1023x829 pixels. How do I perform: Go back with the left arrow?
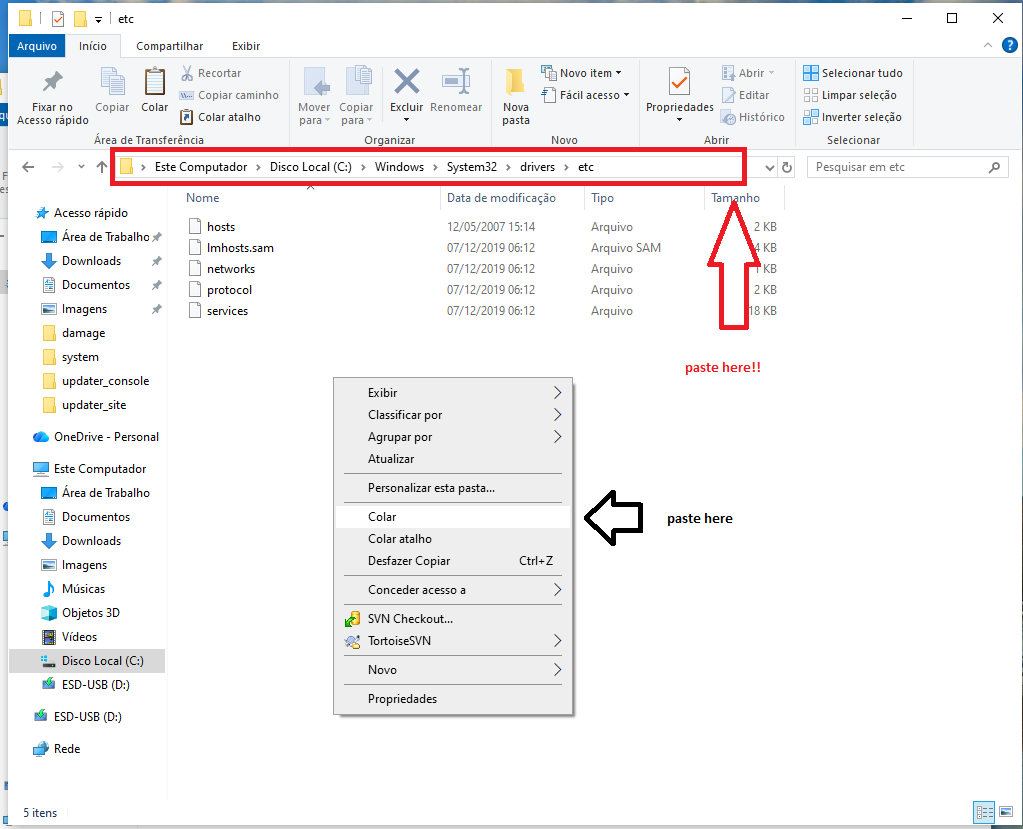click(28, 168)
